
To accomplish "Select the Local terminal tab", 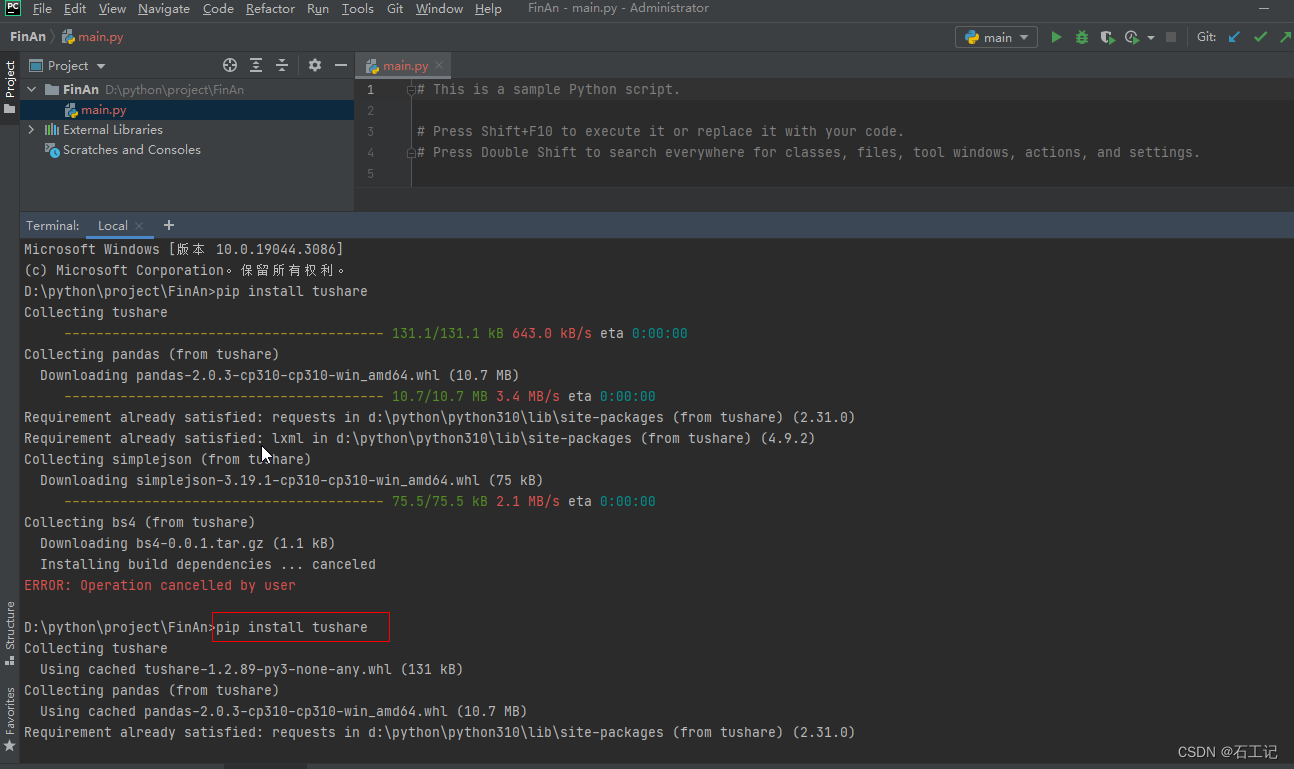I will [113, 226].
